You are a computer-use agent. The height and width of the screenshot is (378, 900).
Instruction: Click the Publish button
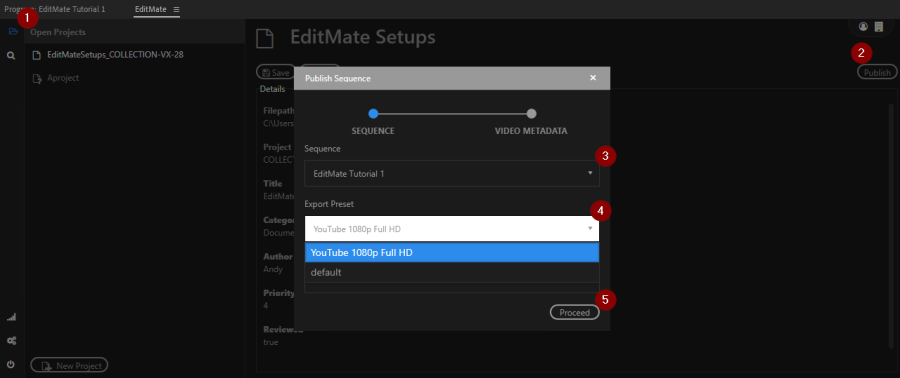point(878,72)
